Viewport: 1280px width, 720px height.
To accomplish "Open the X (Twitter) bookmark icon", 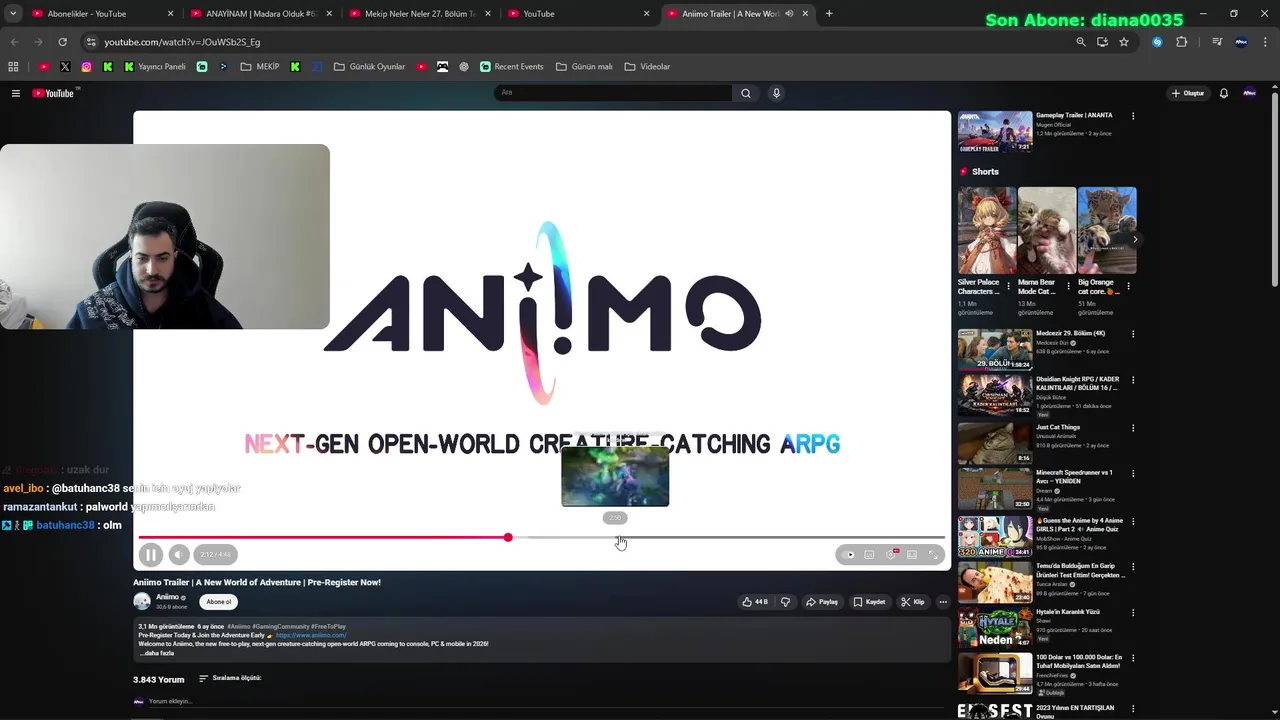I will pyautogui.click(x=65, y=67).
